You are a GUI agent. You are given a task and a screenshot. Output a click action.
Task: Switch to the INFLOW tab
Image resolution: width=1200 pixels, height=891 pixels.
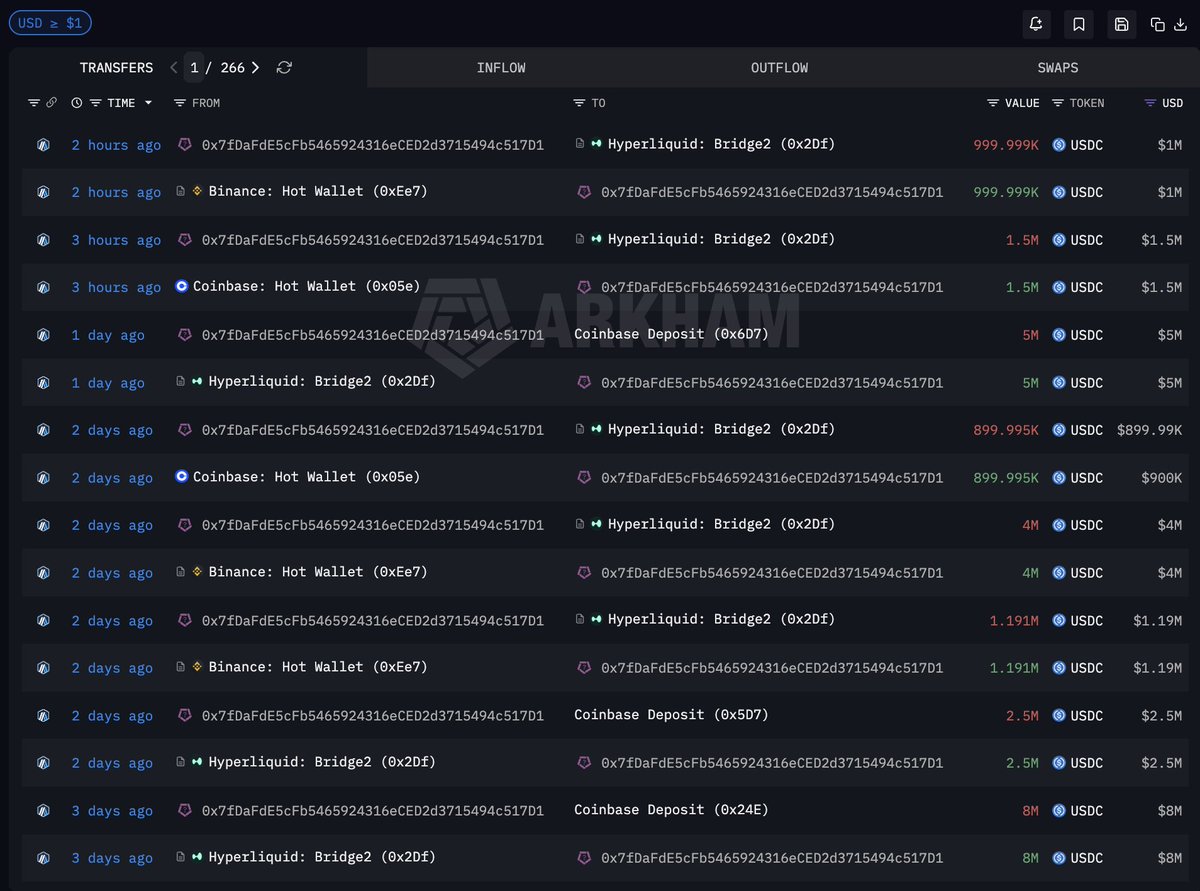(x=501, y=68)
